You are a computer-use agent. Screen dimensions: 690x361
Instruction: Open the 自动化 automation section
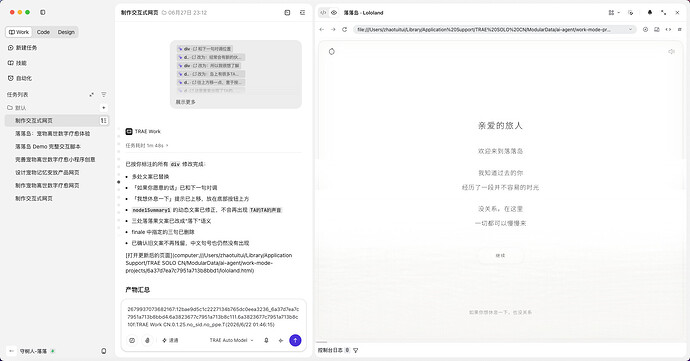[x=20, y=78]
